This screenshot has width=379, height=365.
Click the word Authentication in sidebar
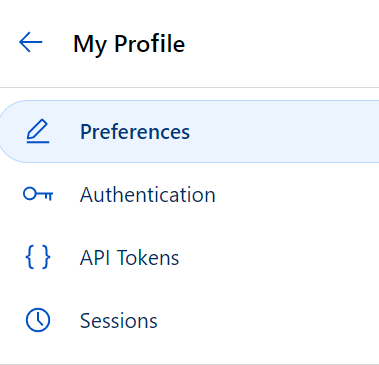[148, 195]
